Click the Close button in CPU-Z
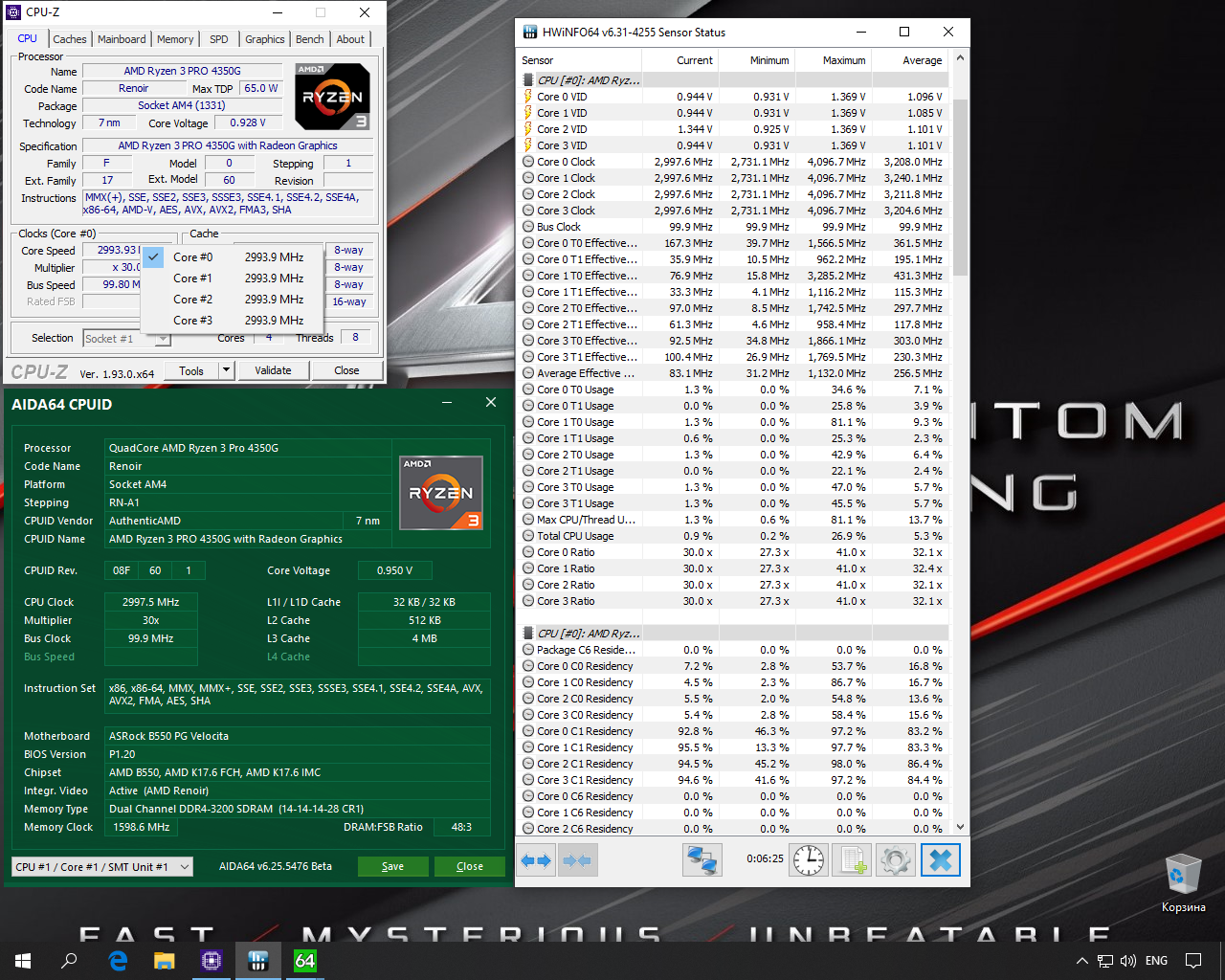1225x980 pixels. (346, 370)
